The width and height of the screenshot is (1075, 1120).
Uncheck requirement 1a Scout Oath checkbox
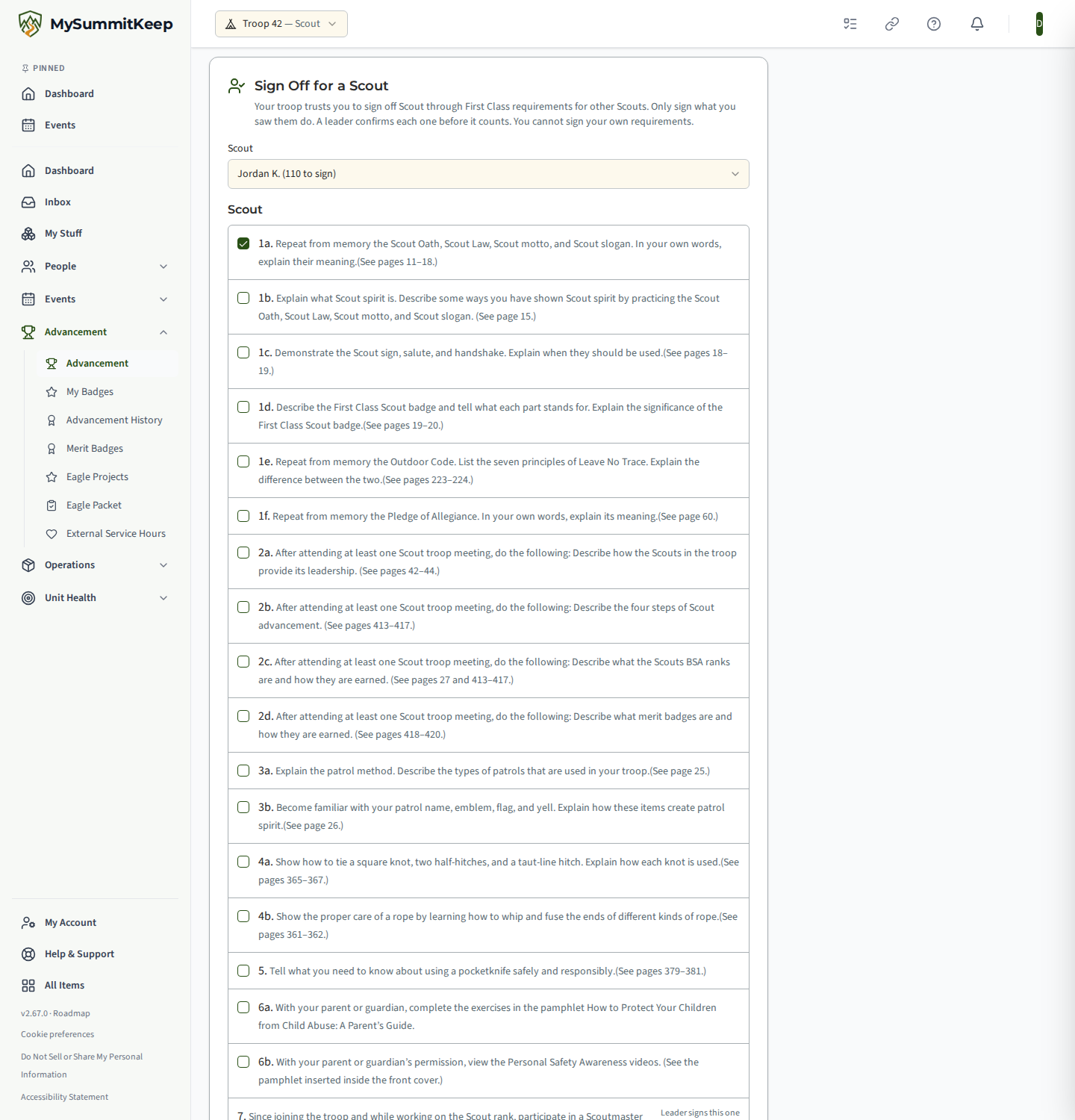[243, 243]
